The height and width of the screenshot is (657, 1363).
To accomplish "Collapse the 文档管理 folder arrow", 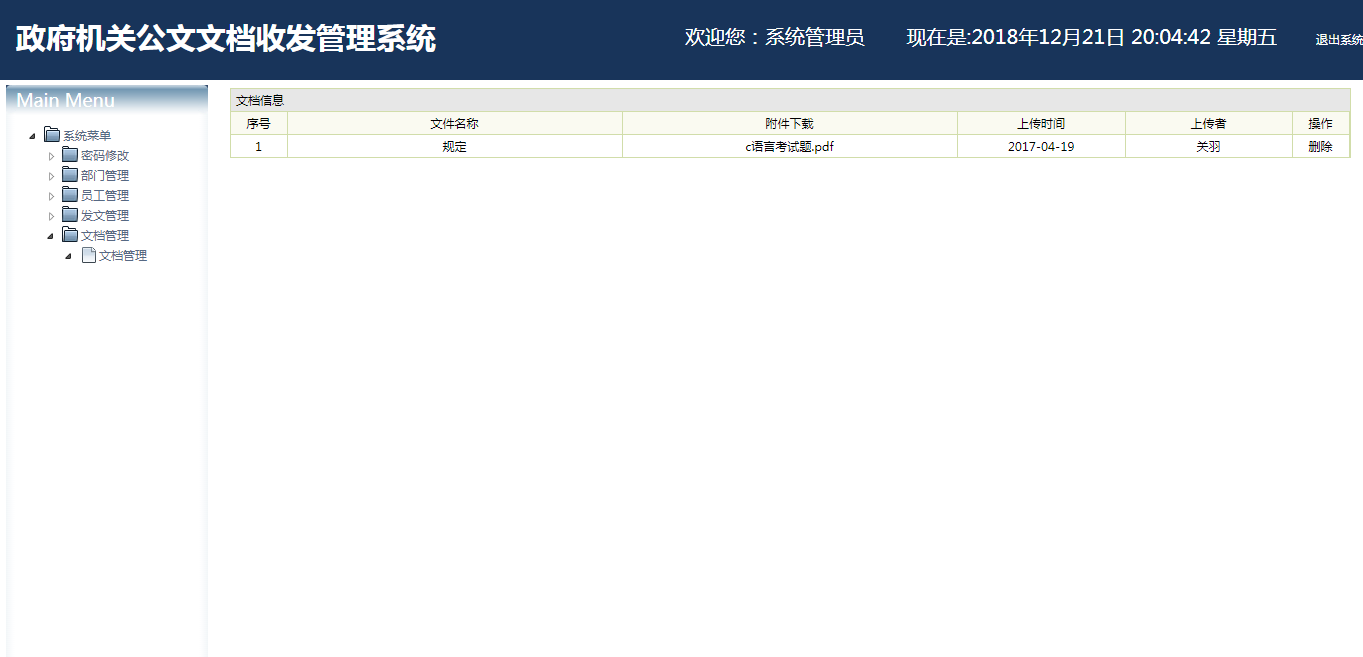I will click(51, 236).
